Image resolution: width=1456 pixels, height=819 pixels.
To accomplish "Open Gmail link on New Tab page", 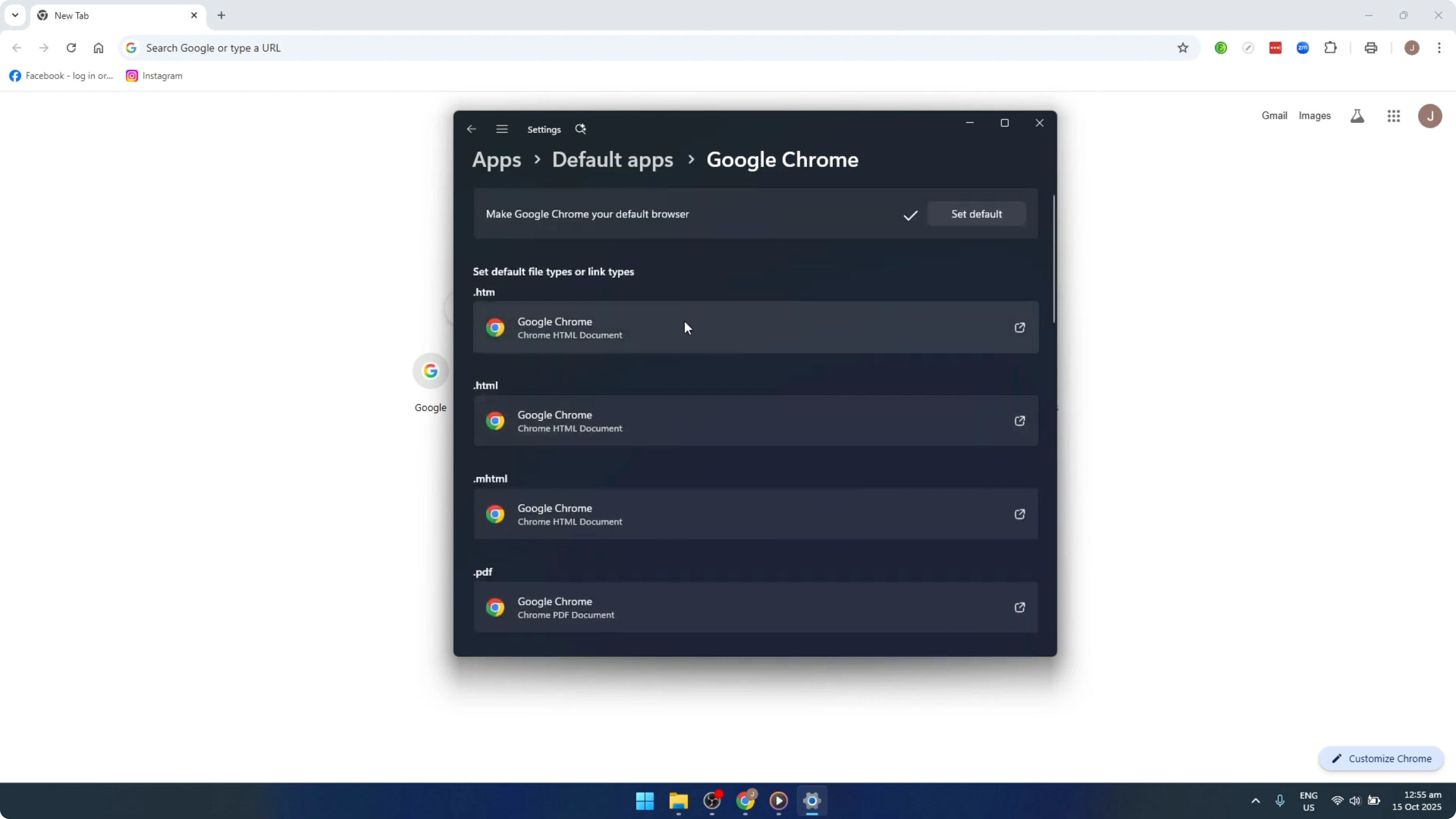I will tap(1274, 116).
